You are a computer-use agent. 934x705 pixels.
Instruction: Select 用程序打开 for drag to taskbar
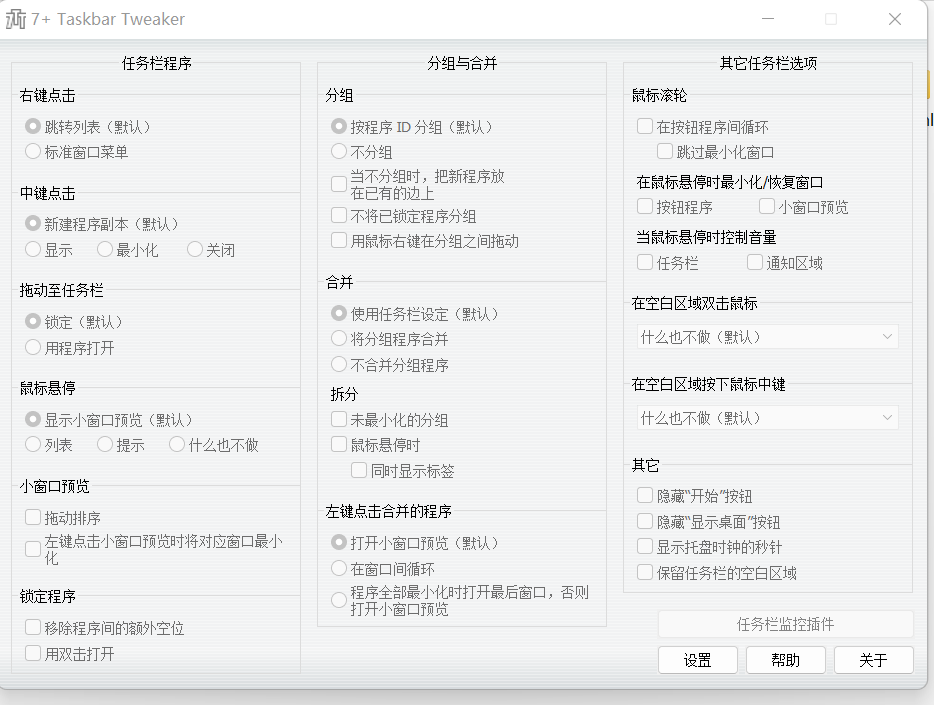tap(34, 348)
